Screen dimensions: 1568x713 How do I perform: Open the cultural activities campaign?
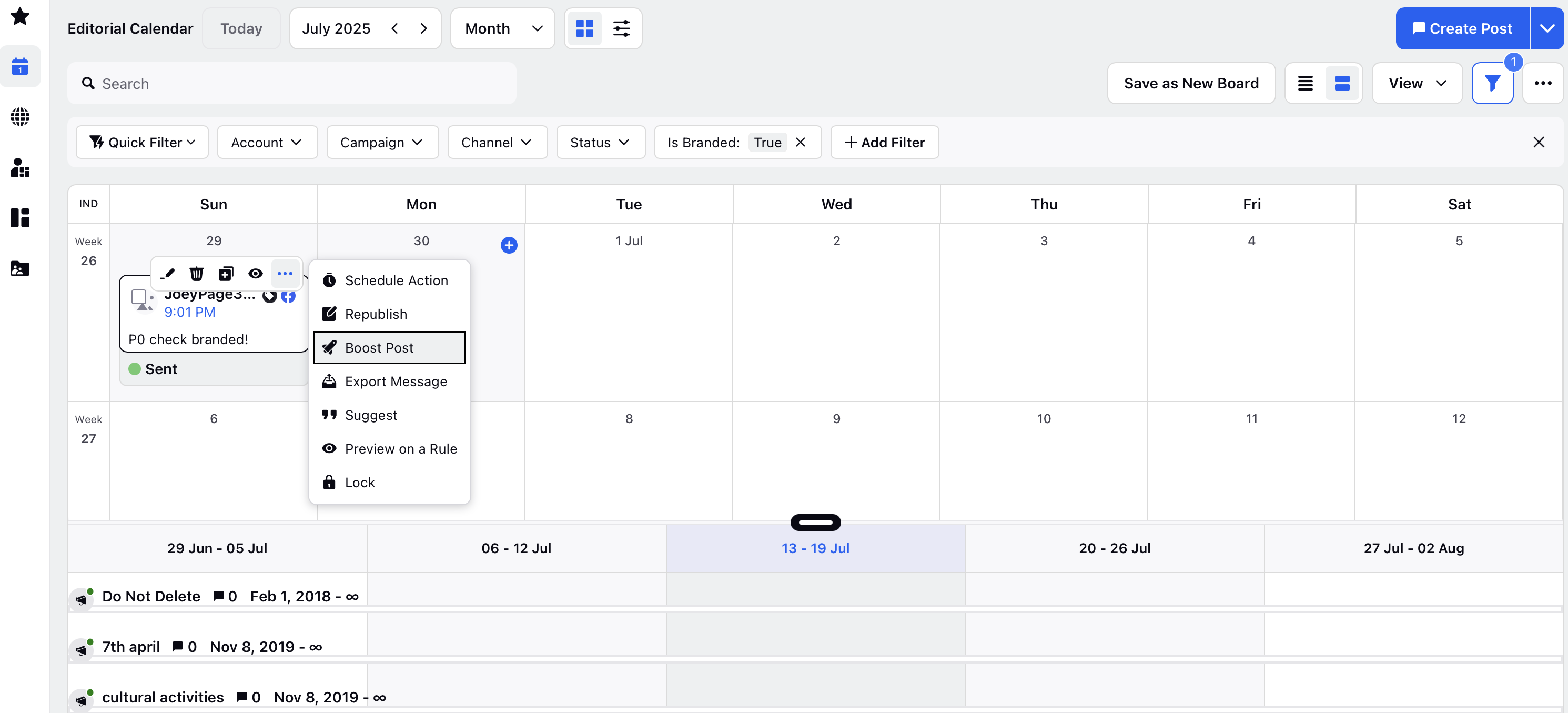click(x=163, y=698)
